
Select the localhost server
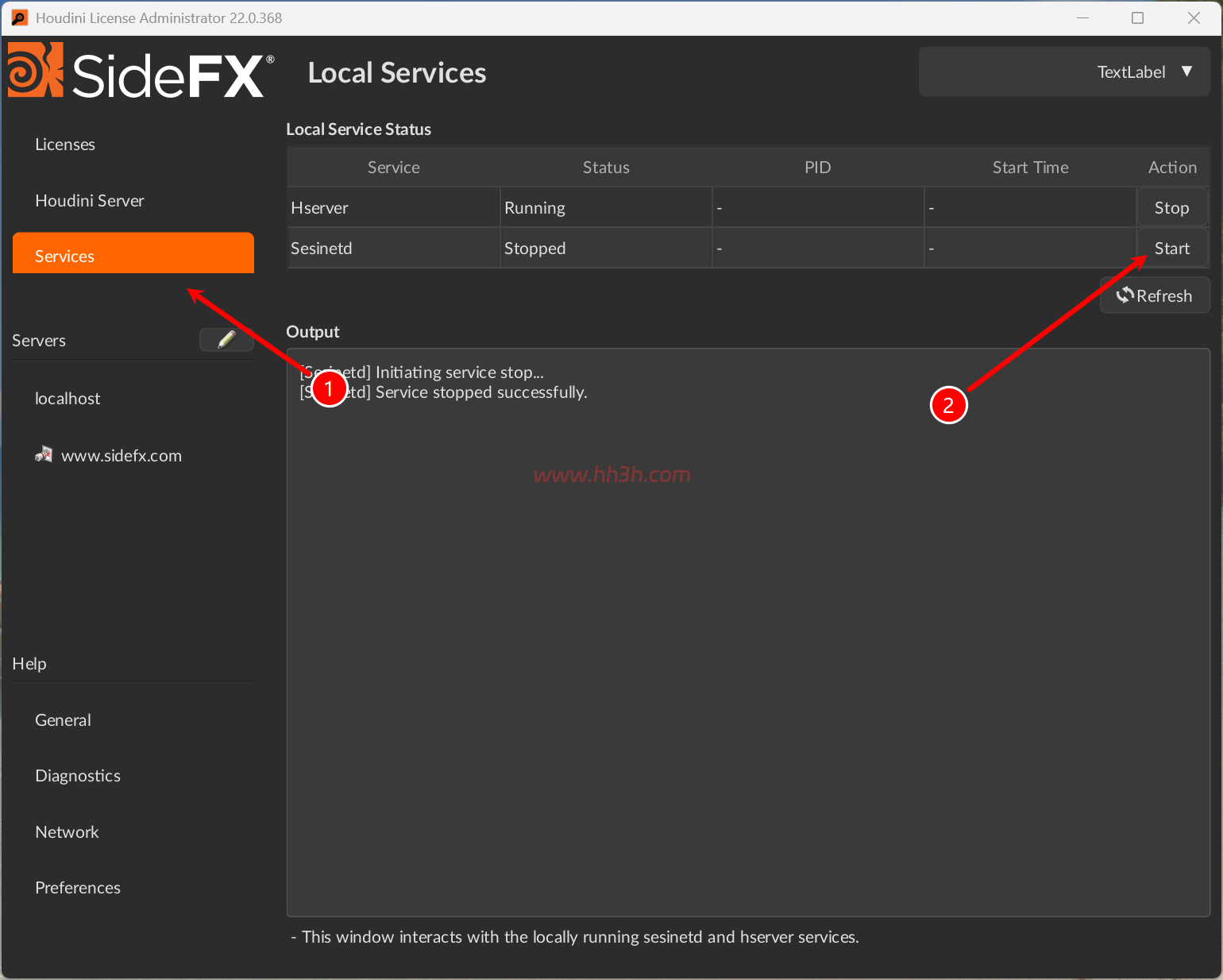pyautogui.click(x=68, y=399)
